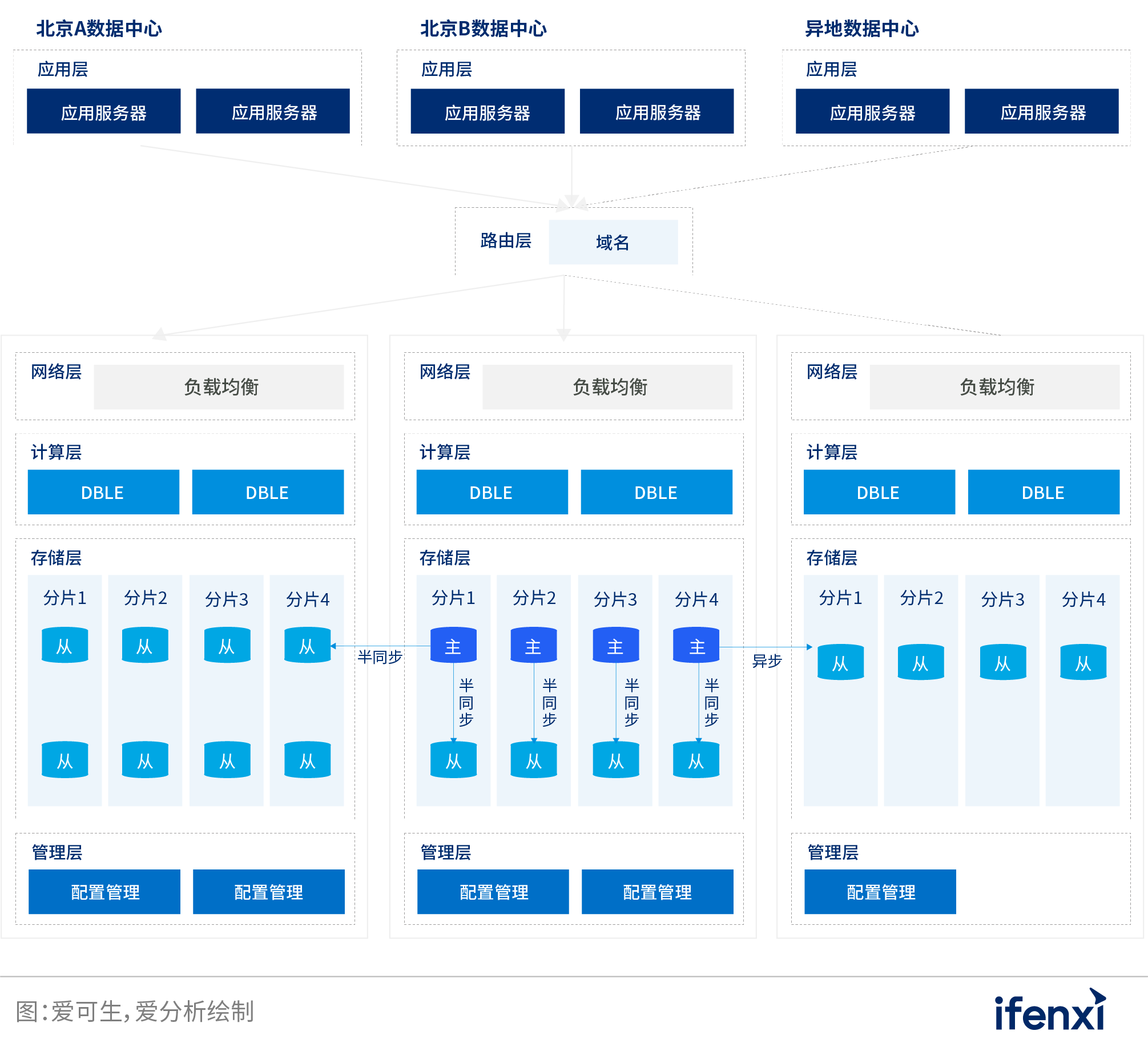Image resolution: width=1148 pixels, height=1047 pixels.
Task: Click the 负载均衡 bar in remote data center
Action: pyautogui.click(x=994, y=387)
